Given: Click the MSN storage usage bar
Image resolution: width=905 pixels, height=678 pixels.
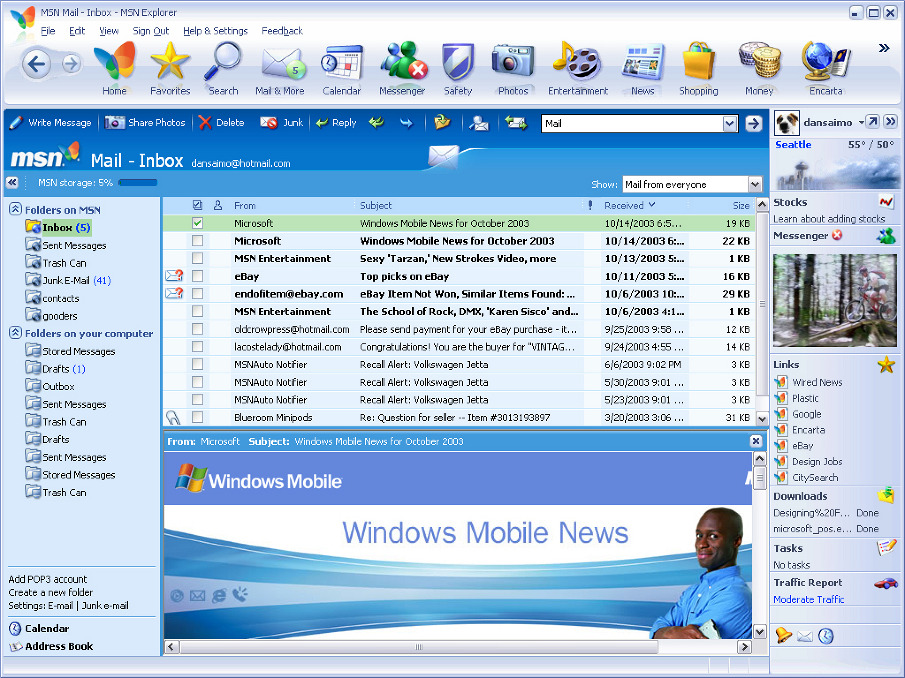Looking at the screenshot, I should (x=138, y=183).
